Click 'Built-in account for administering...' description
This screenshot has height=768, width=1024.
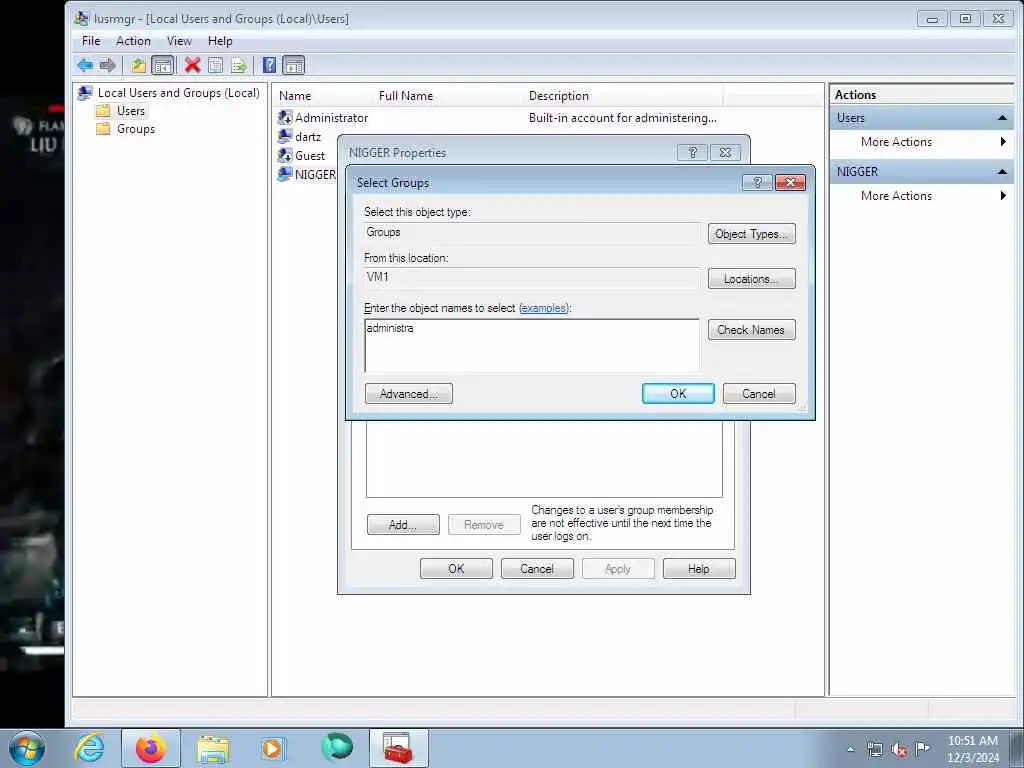pyautogui.click(x=622, y=118)
